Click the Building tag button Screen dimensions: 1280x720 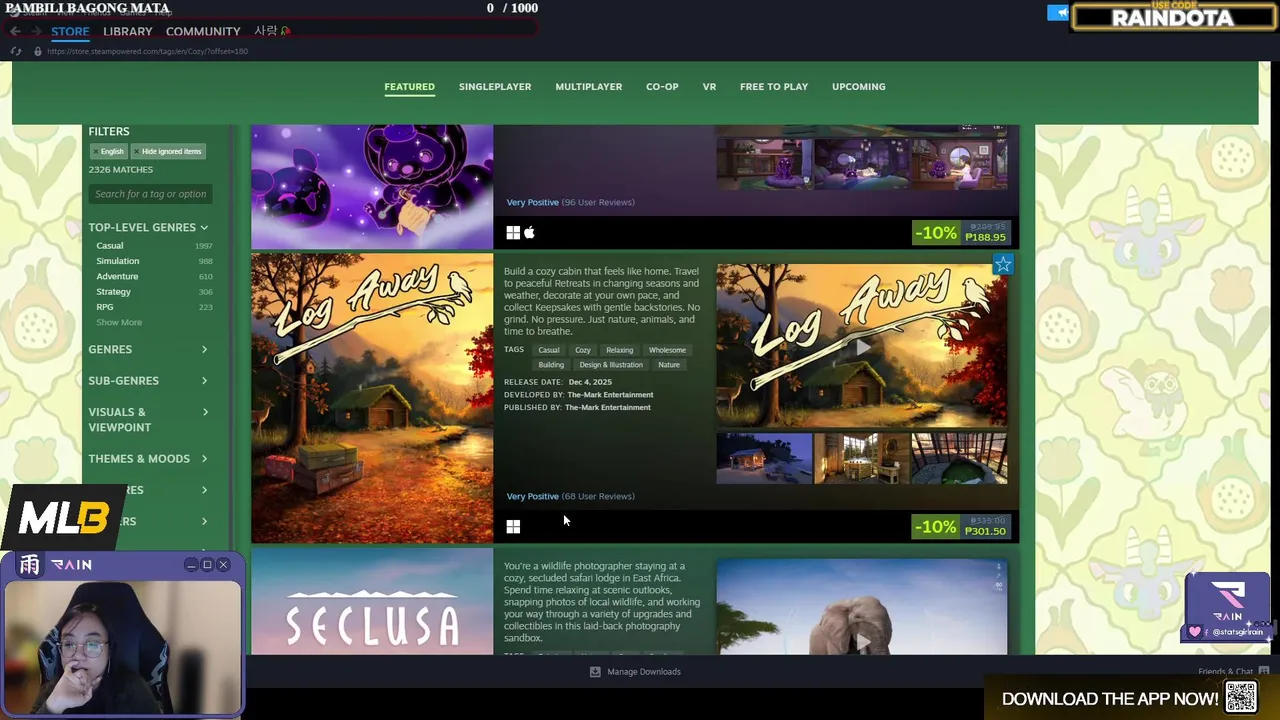pos(551,365)
